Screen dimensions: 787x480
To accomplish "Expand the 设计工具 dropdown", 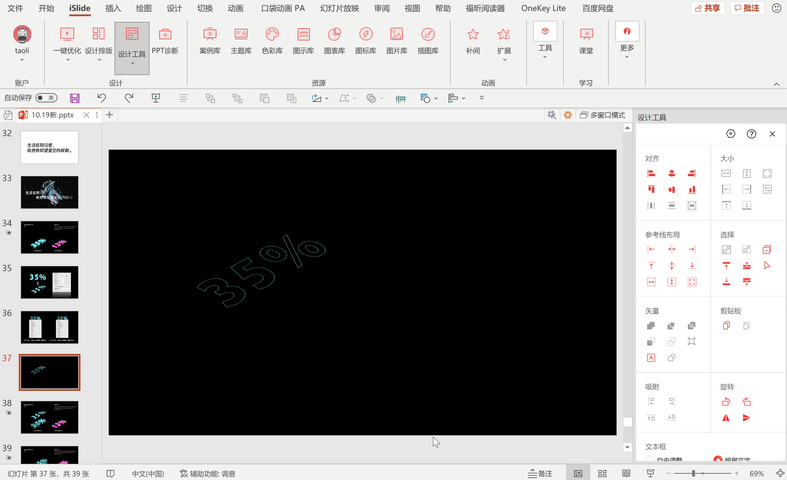I will click(132, 64).
